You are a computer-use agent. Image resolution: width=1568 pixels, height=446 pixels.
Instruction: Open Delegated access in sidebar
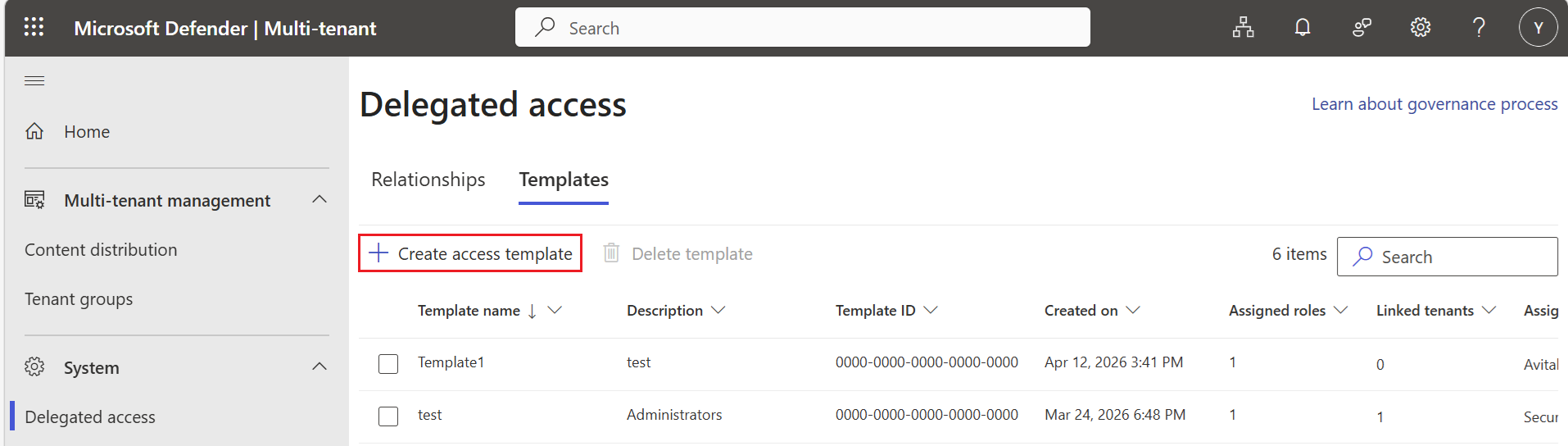tap(90, 417)
